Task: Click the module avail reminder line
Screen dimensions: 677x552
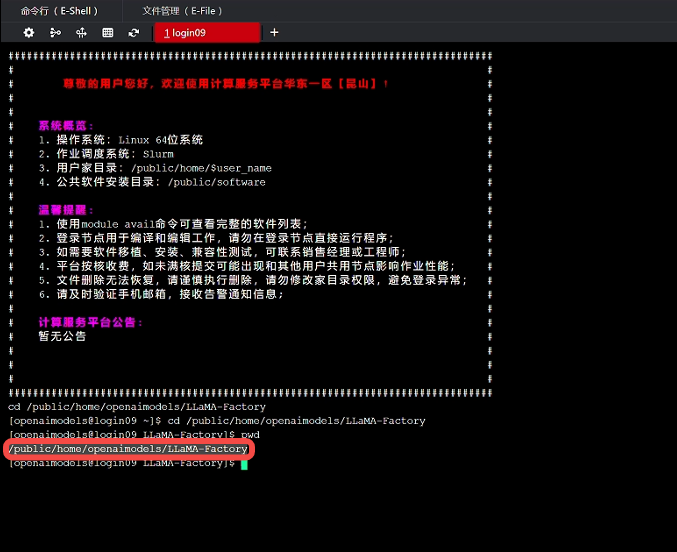Action: pyautogui.click(x=173, y=224)
